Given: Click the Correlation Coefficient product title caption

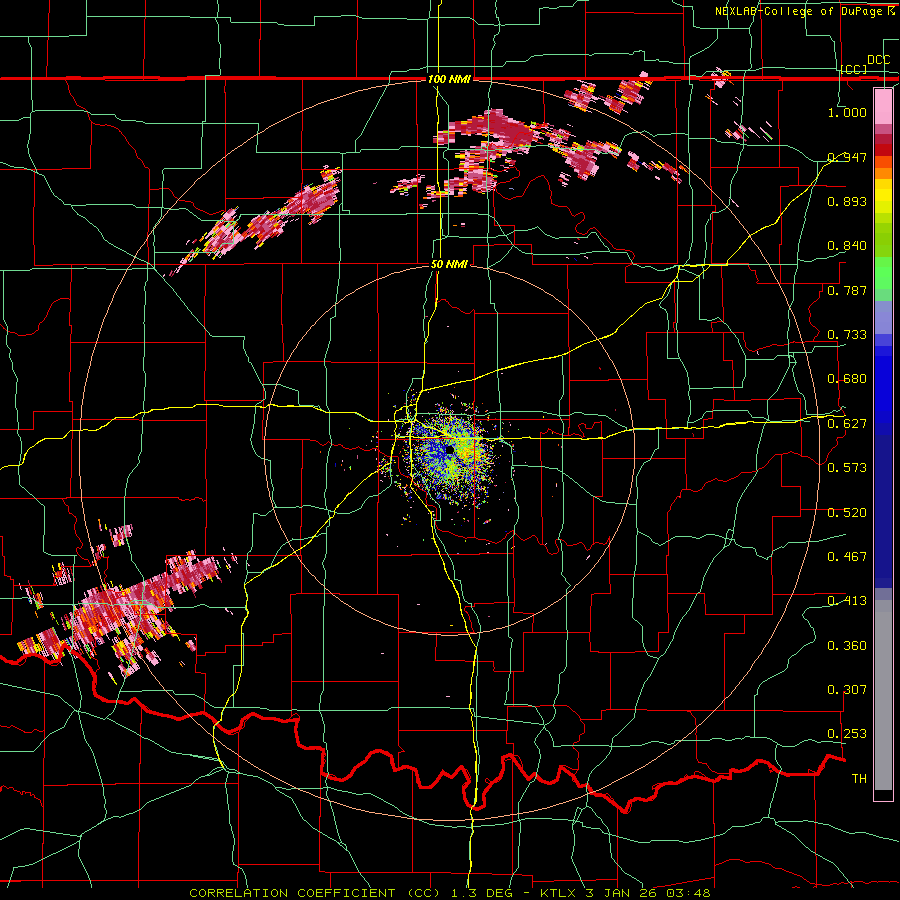Looking at the screenshot, I should [x=315, y=893].
